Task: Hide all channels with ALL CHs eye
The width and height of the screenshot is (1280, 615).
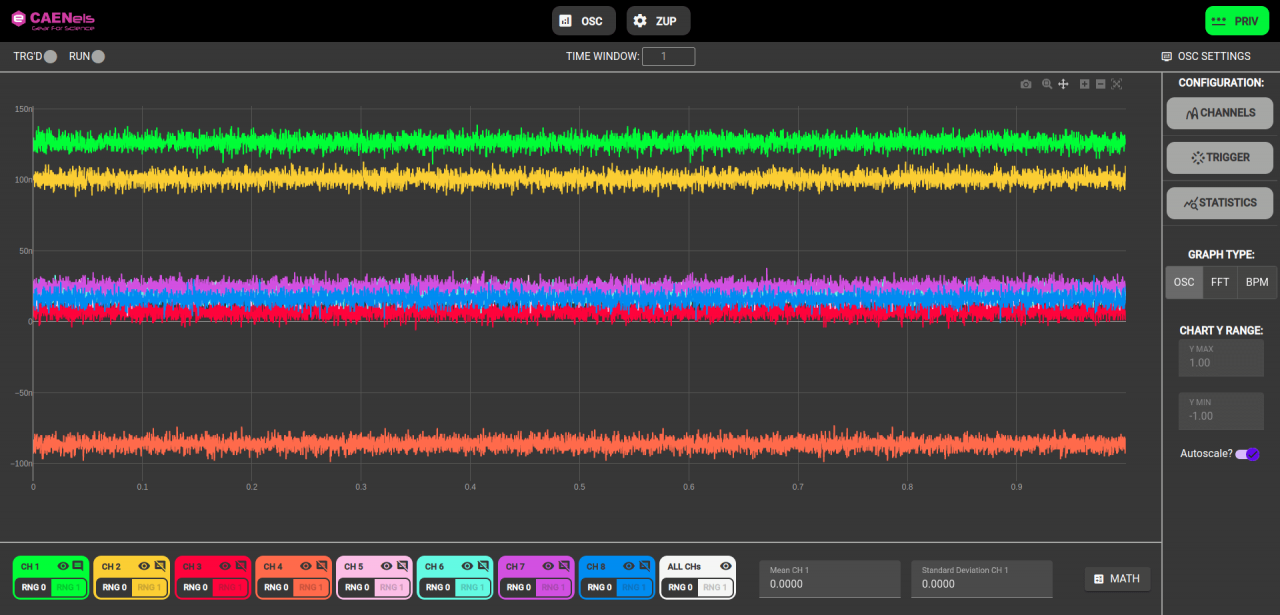Action: [726, 566]
